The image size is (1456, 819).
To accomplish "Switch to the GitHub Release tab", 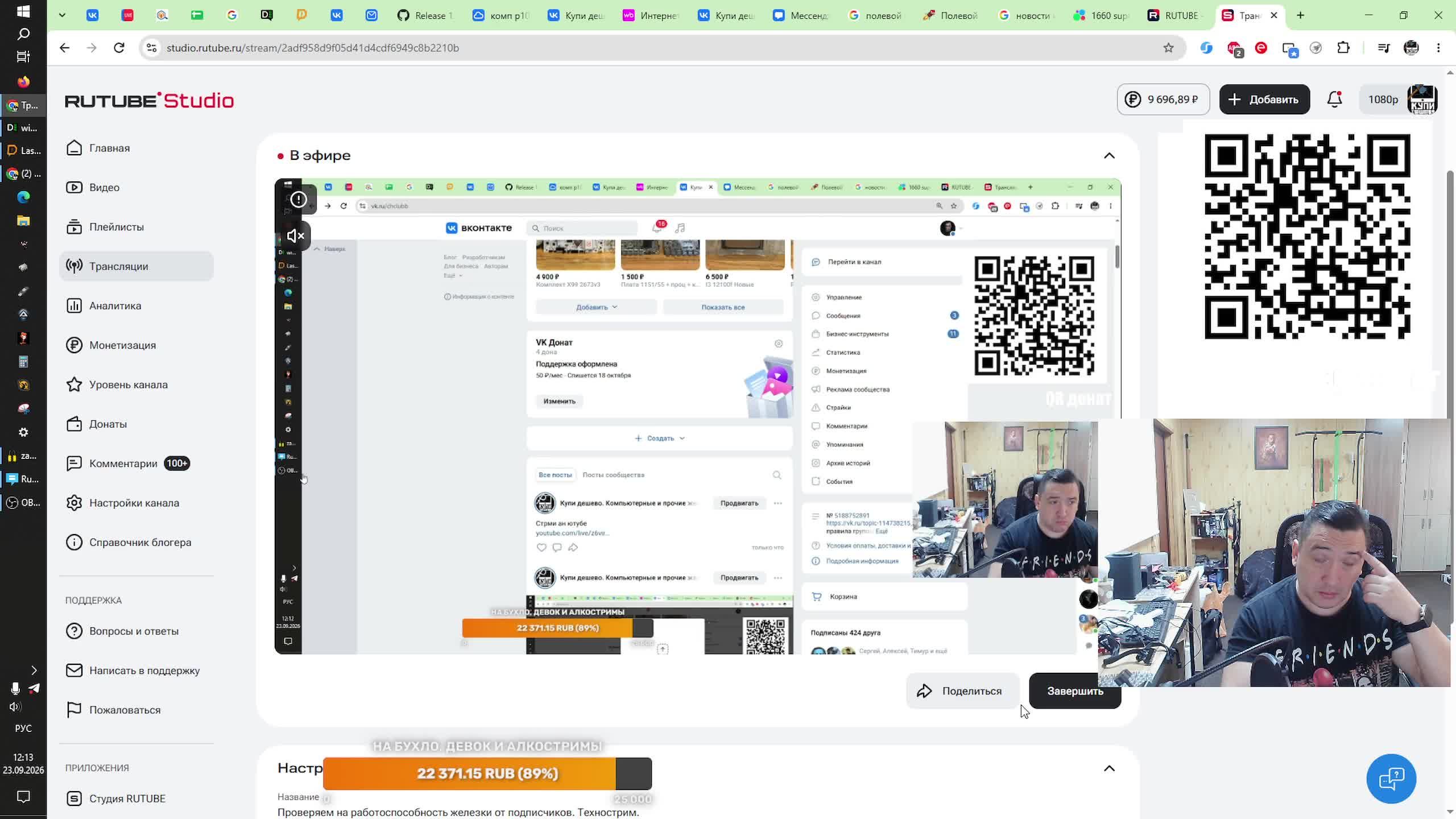I will 426,15.
